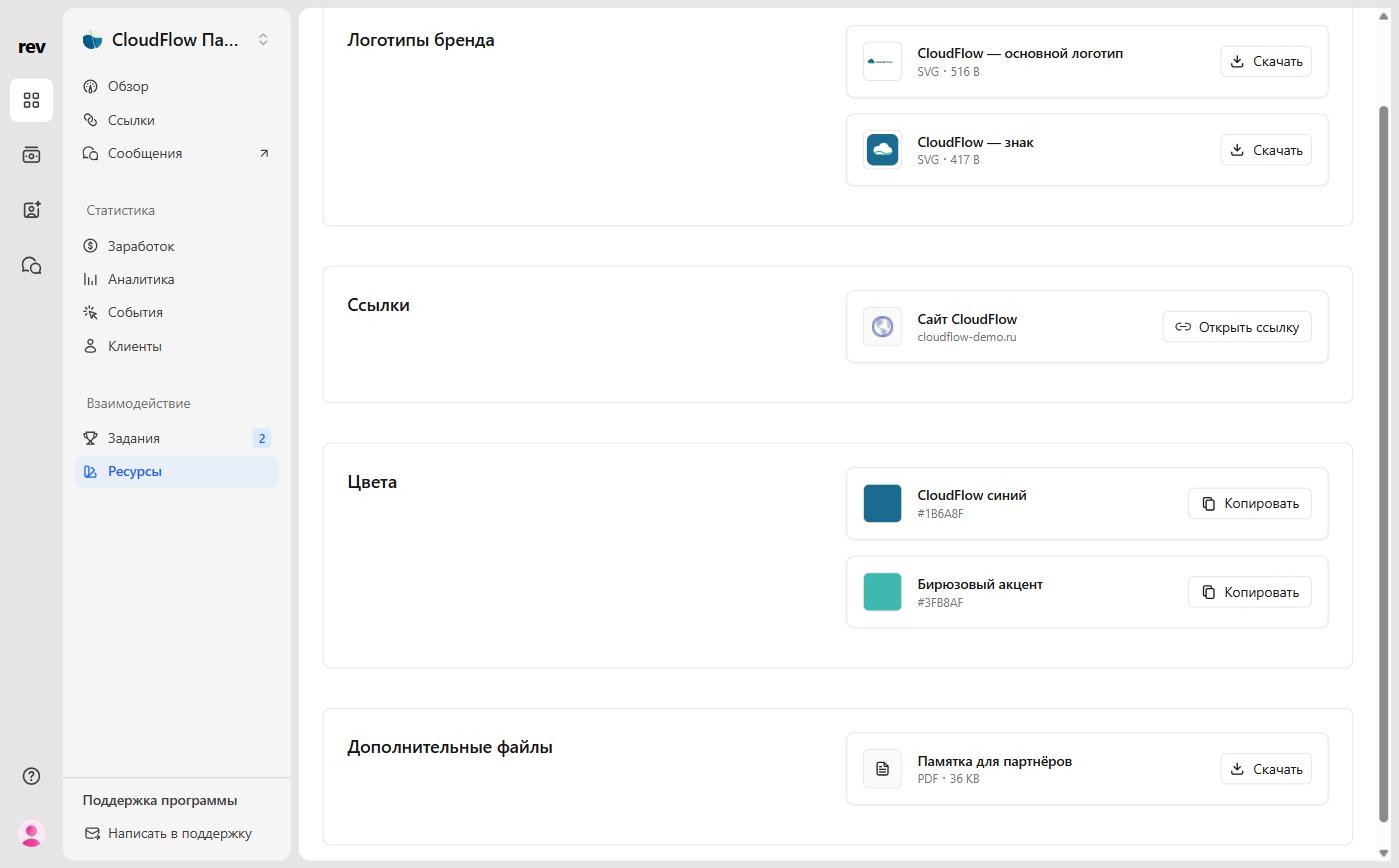Open the user avatar menu
This screenshot has width=1399, height=868.
point(31,833)
